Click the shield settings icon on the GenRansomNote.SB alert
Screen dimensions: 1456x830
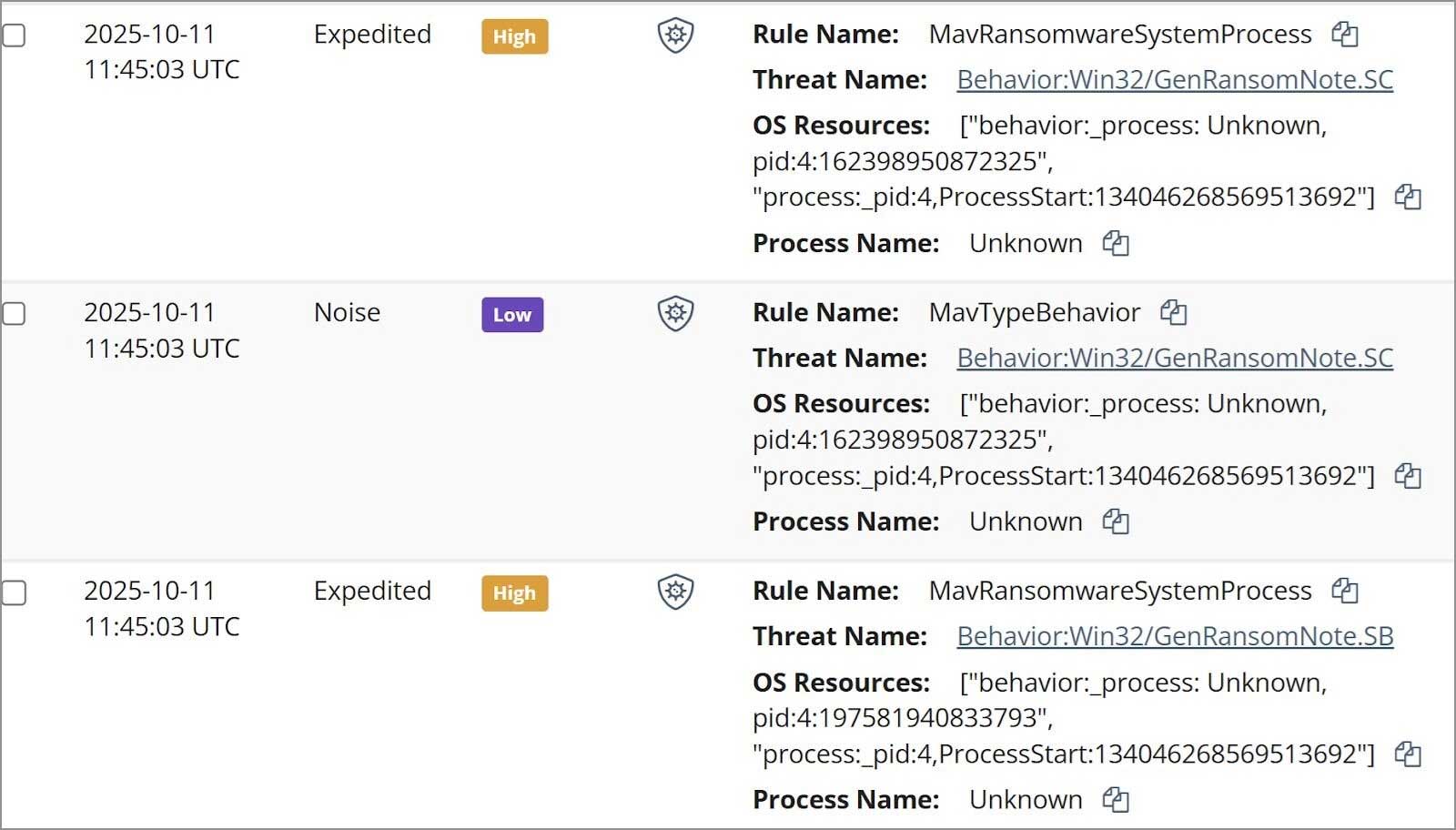tap(674, 592)
